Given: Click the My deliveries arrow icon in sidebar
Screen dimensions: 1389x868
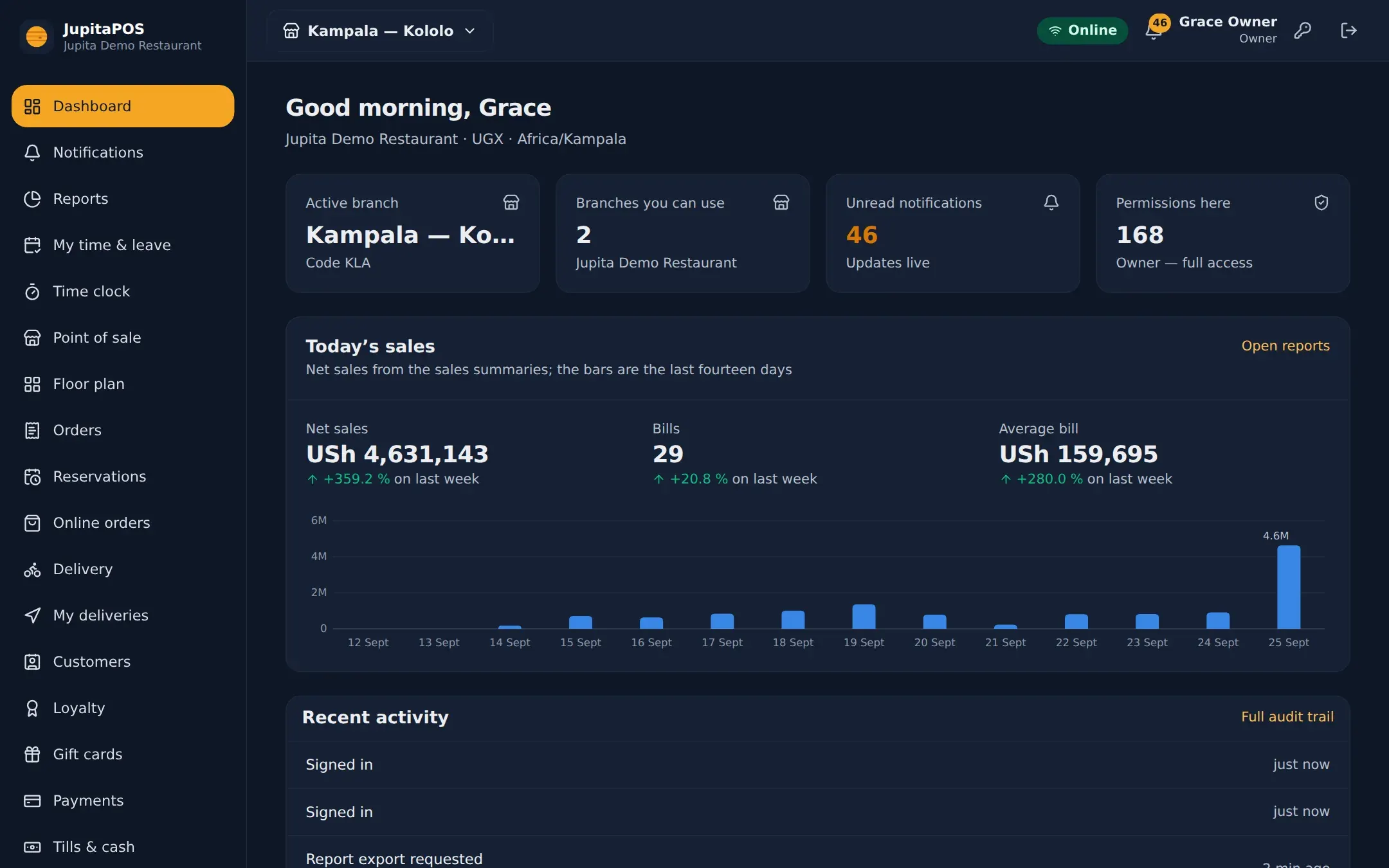Looking at the screenshot, I should tap(32, 615).
